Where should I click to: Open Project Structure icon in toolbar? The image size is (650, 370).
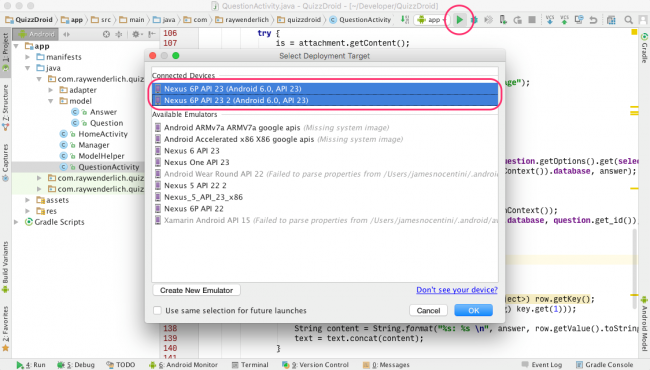[611, 19]
